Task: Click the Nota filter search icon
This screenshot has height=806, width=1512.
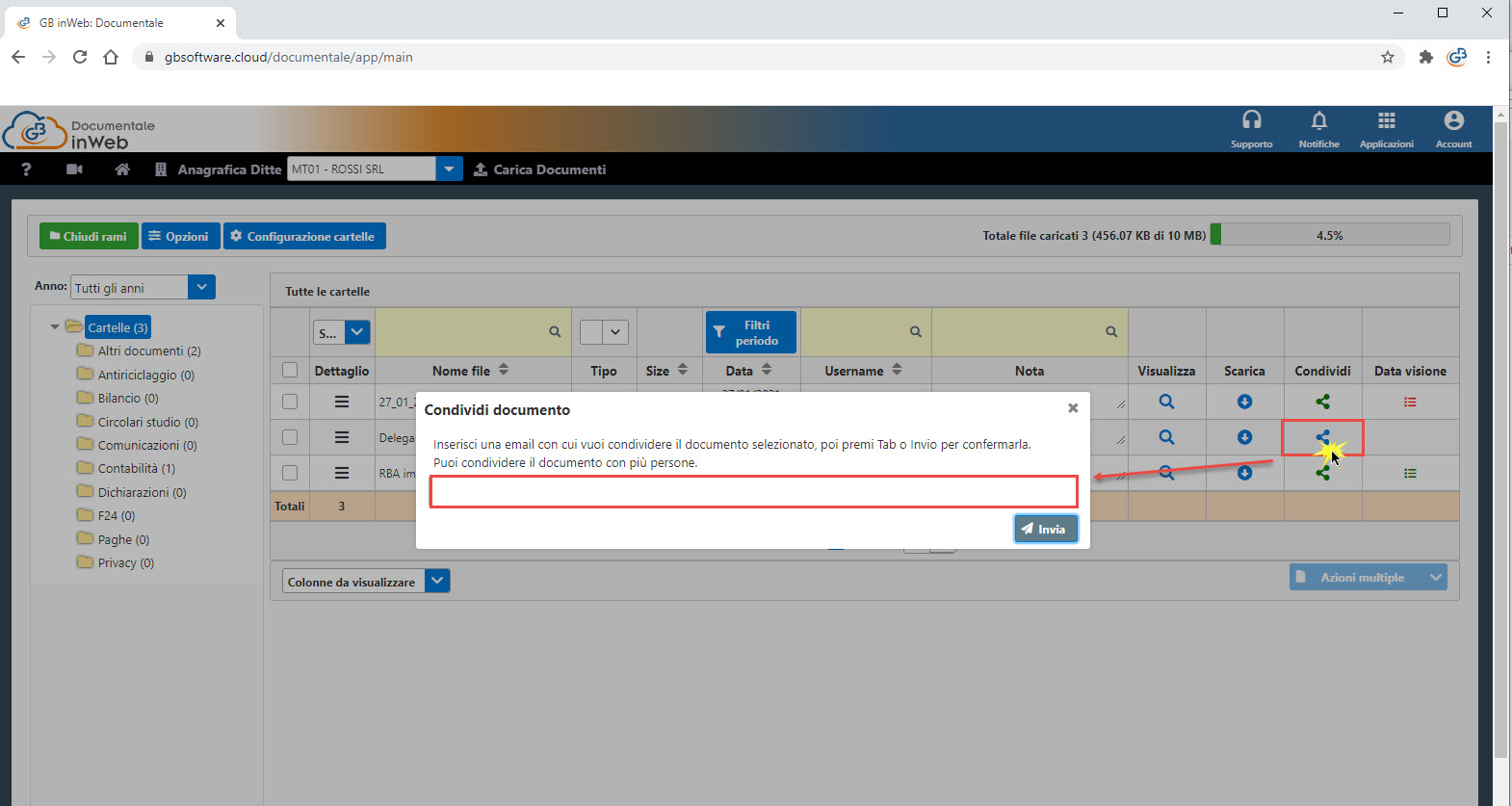Action: click(1111, 331)
